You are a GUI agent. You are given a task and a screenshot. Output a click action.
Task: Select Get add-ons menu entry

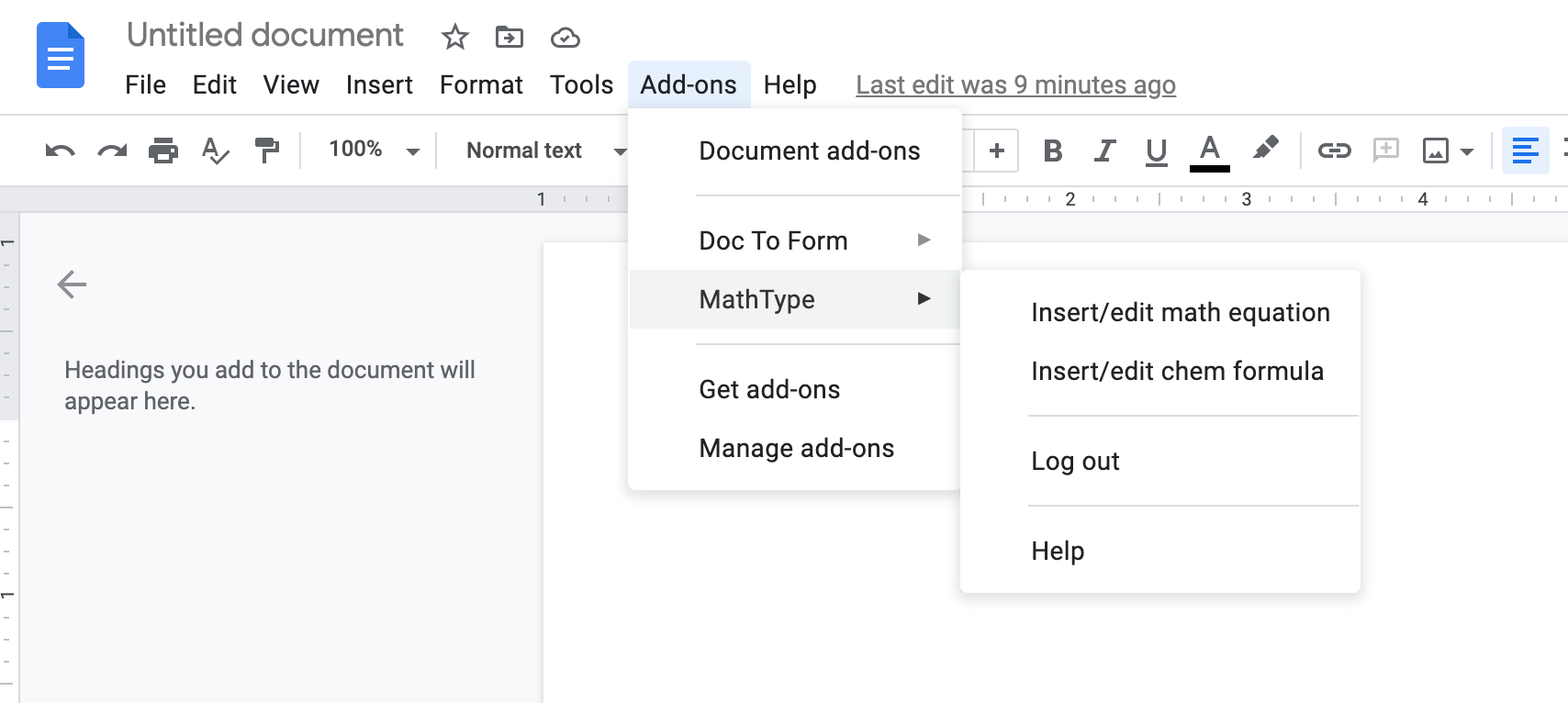pos(769,390)
